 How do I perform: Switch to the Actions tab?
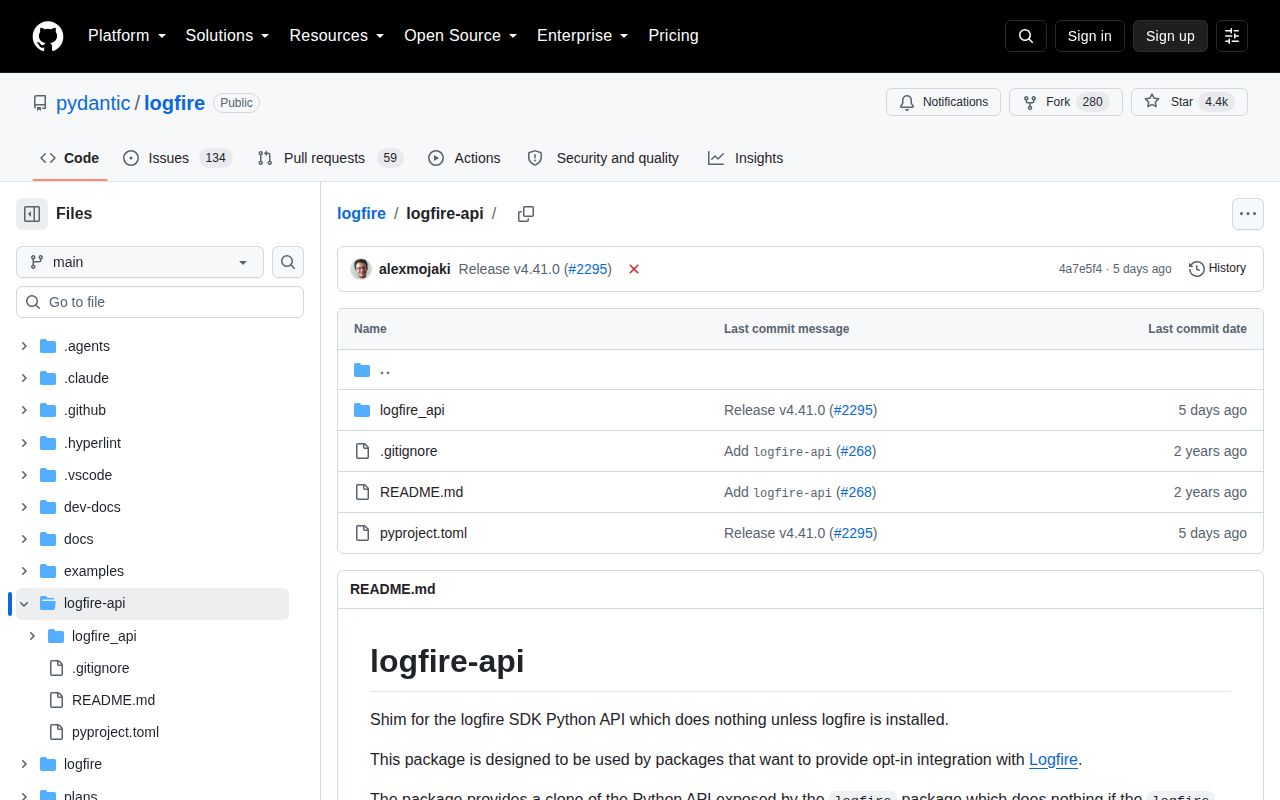point(464,158)
